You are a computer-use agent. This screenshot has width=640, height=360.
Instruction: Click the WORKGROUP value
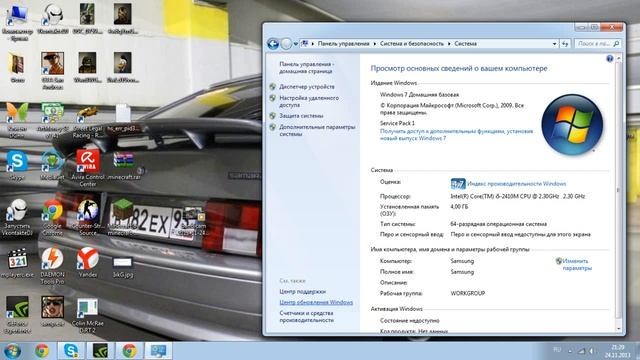point(468,293)
